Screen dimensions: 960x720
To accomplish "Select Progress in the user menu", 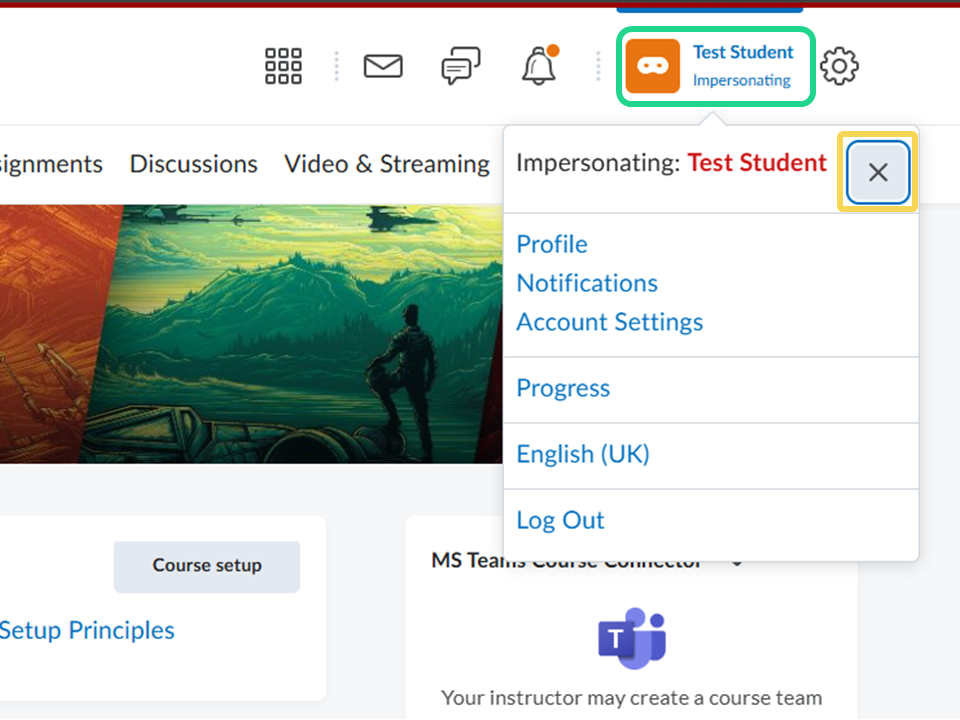I will (562, 388).
